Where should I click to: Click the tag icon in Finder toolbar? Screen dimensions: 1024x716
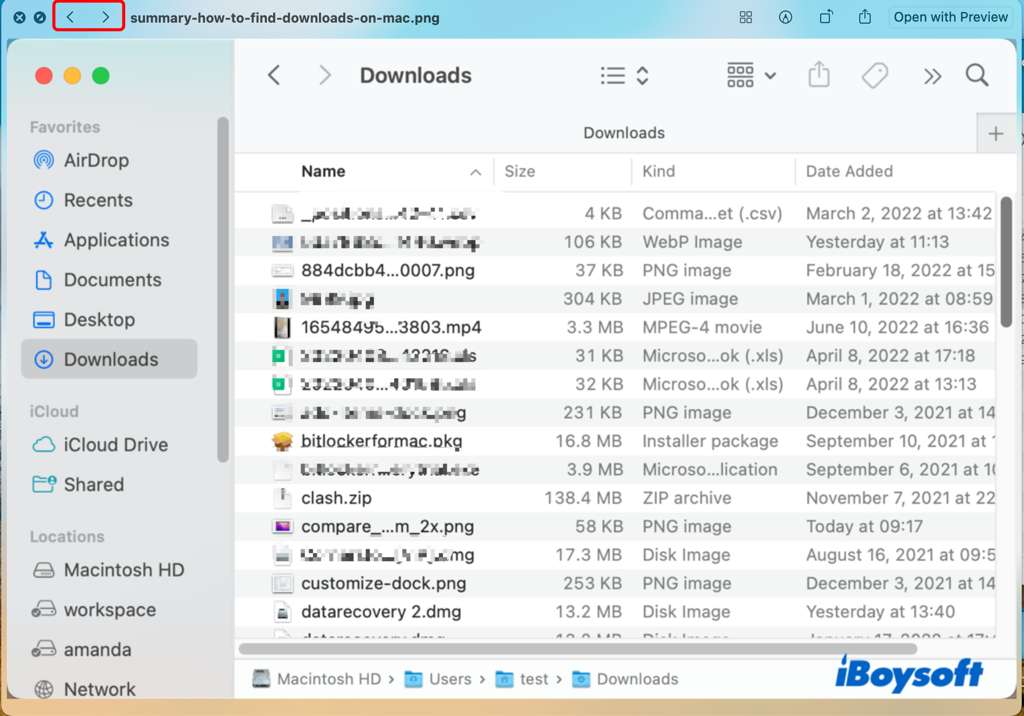[875, 76]
